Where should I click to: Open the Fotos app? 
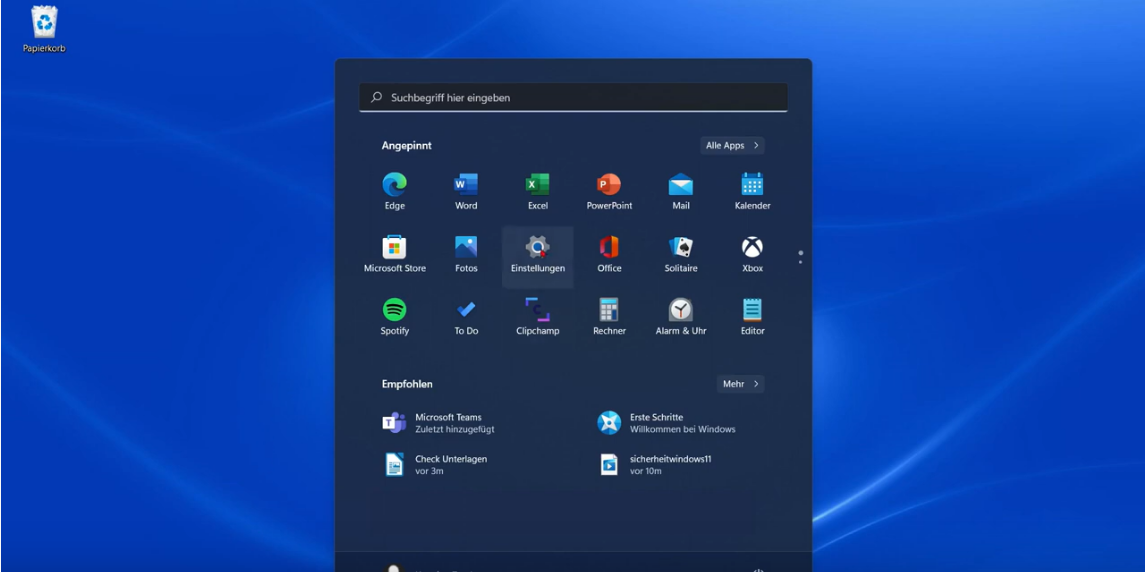466,254
